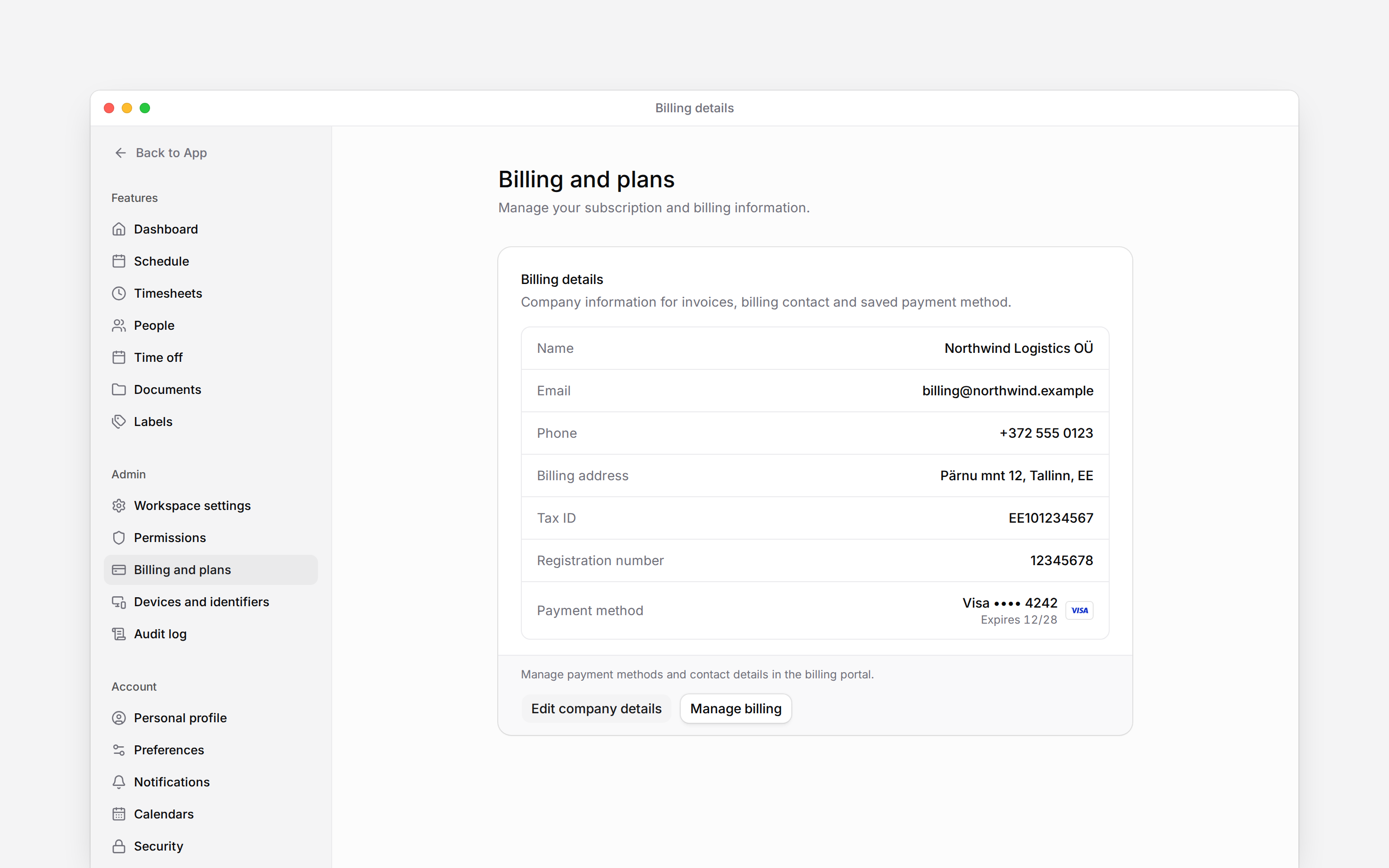The width and height of the screenshot is (1389, 868).
Task: Click the Workspace settings gear icon
Action: pos(119,506)
